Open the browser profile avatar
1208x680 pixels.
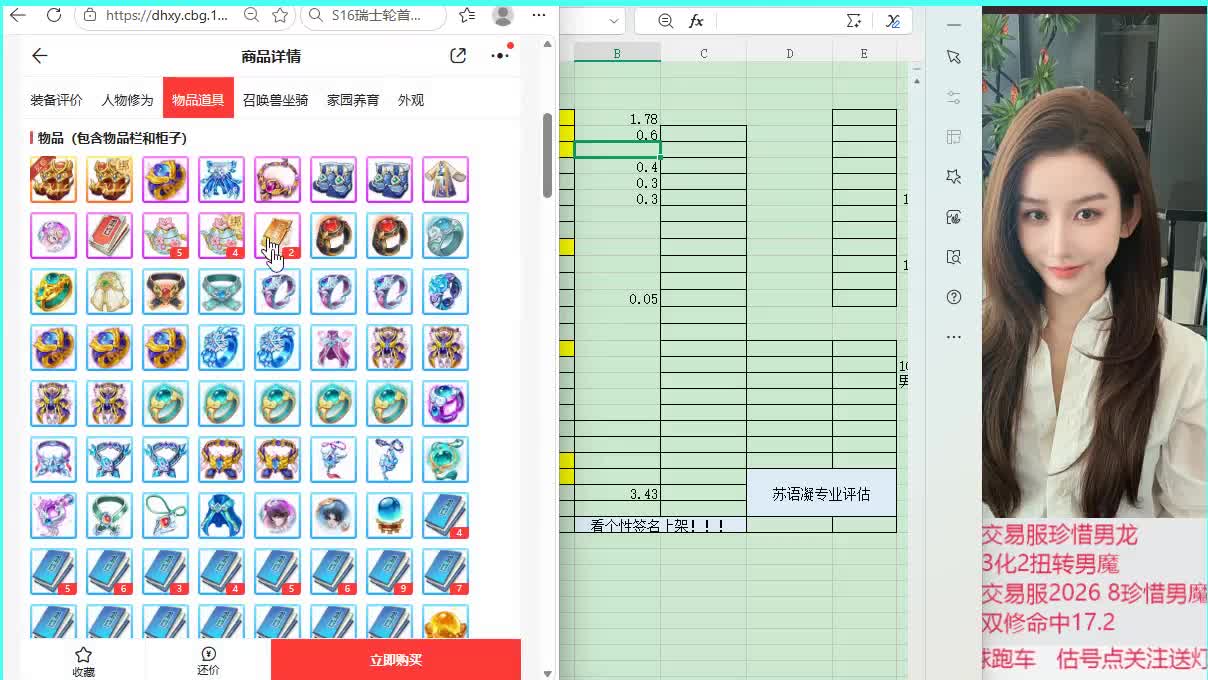pyautogui.click(x=504, y=16)
